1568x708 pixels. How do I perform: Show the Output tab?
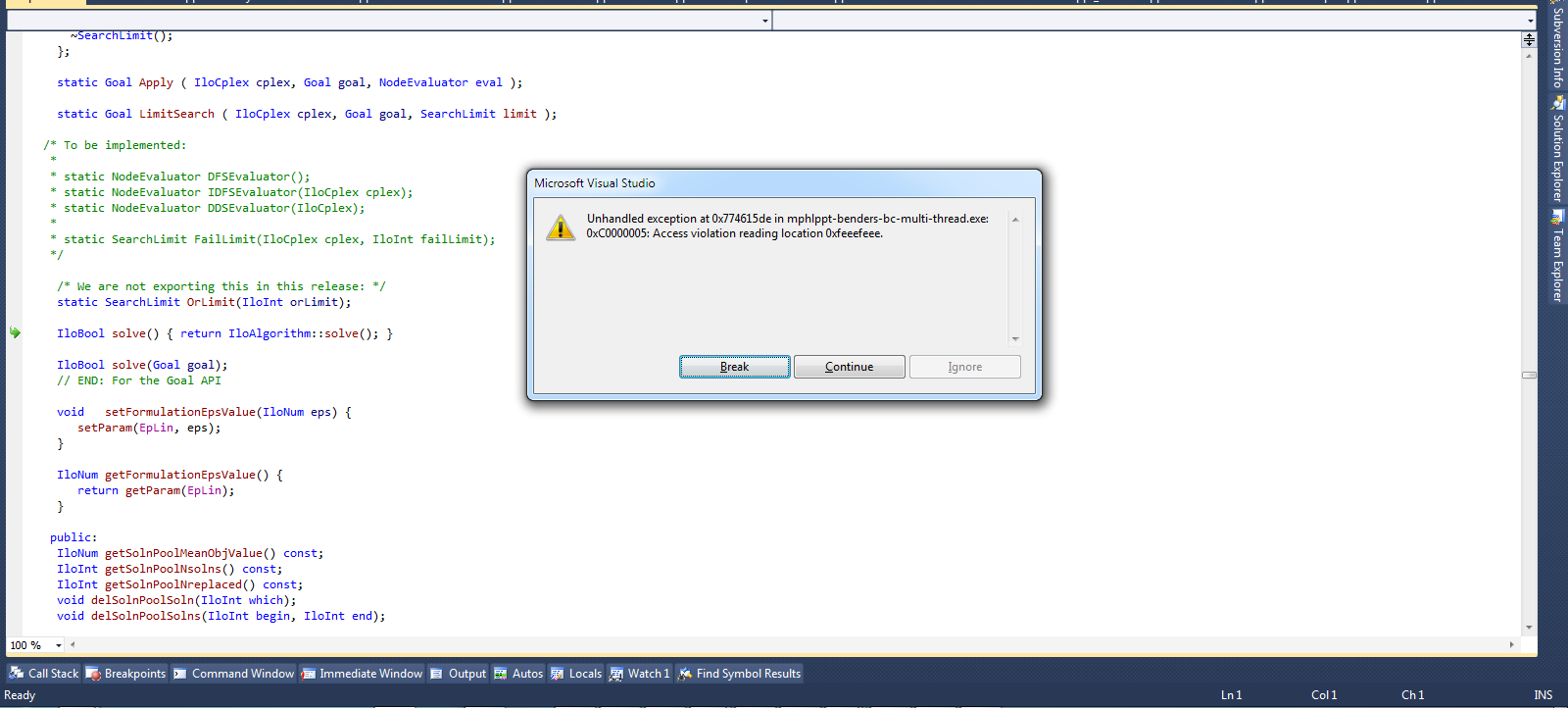[458, 674]
